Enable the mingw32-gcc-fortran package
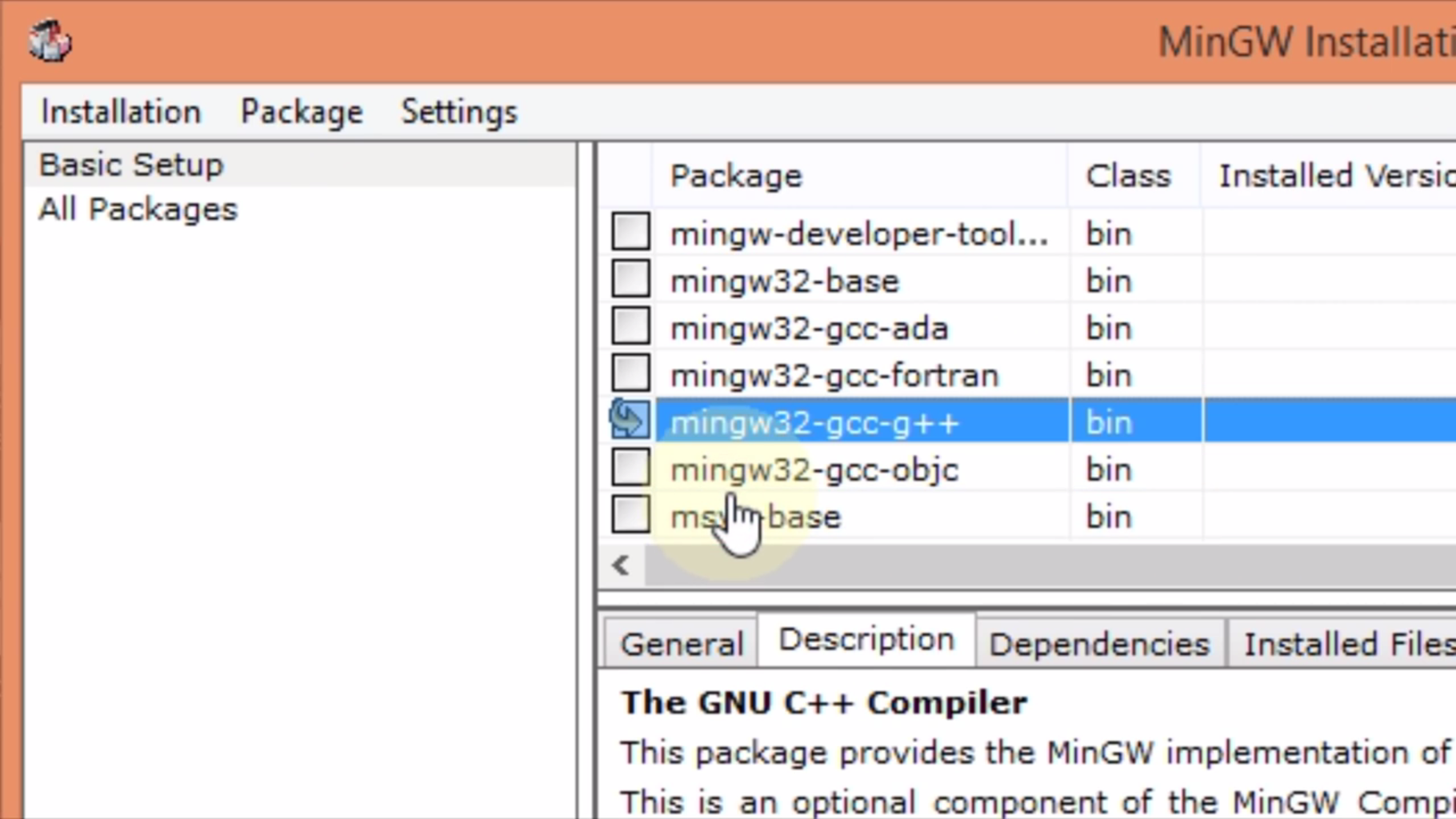1456x819 pixels. [x=630, y=372]
